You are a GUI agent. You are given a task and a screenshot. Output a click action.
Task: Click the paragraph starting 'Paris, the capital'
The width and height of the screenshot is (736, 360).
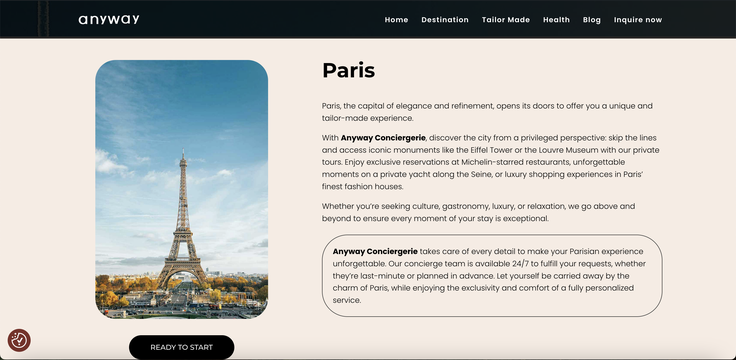click(487, 112)
